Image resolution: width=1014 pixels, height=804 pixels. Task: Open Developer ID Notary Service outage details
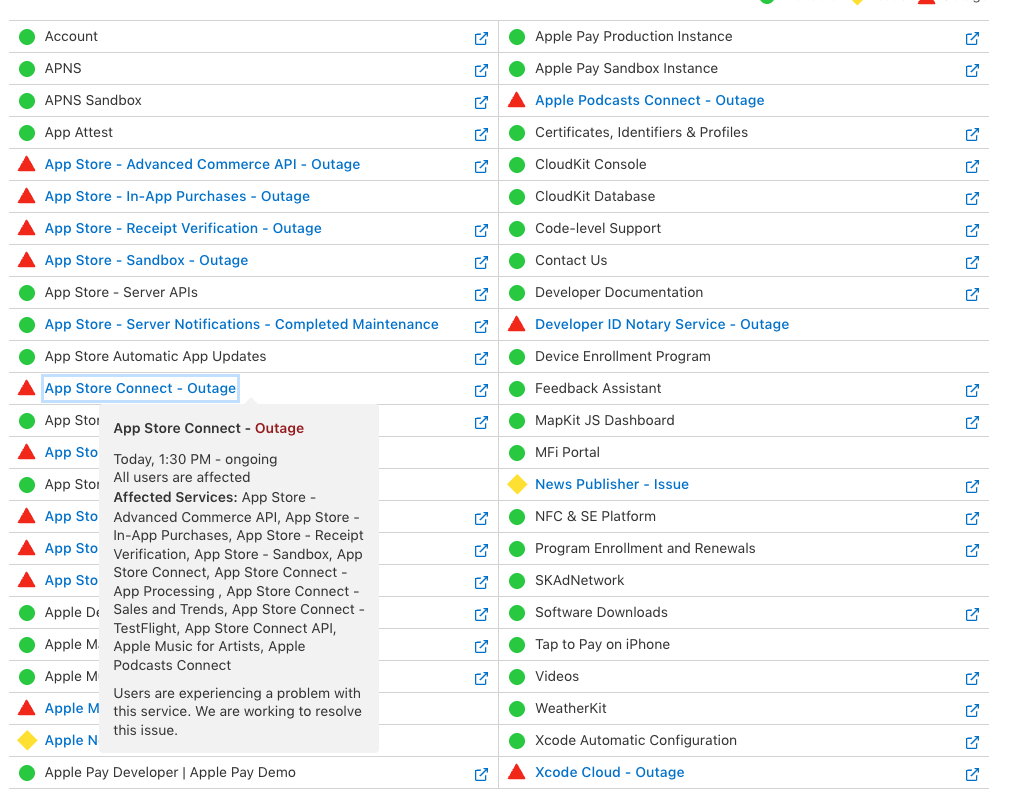tap(661, 324)
